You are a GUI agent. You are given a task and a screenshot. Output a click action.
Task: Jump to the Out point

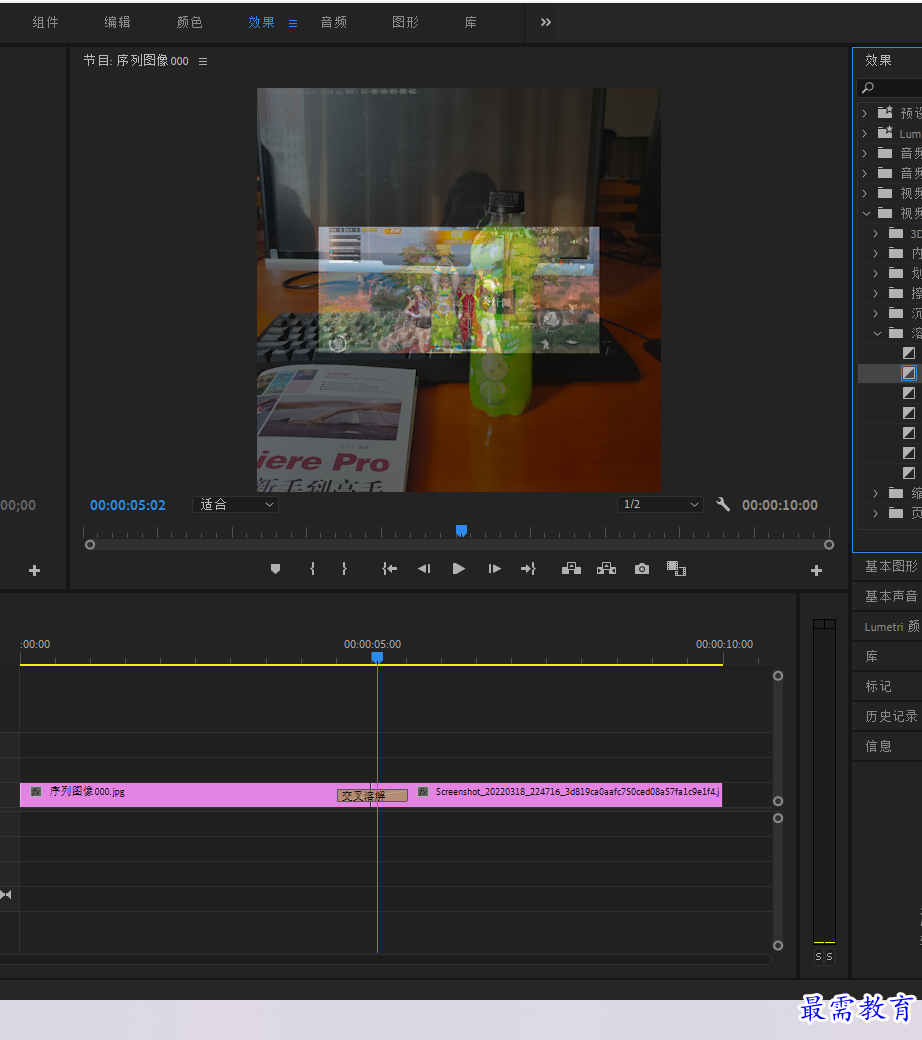click(x=529, y=568)
